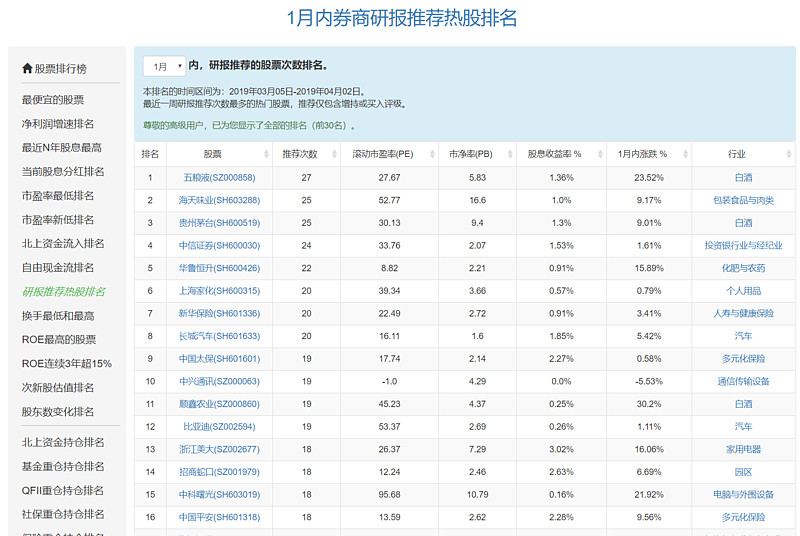The image size is (800, 536).
Task: Open stock link 中国太保(SH601601)
Action: [219, 359]
